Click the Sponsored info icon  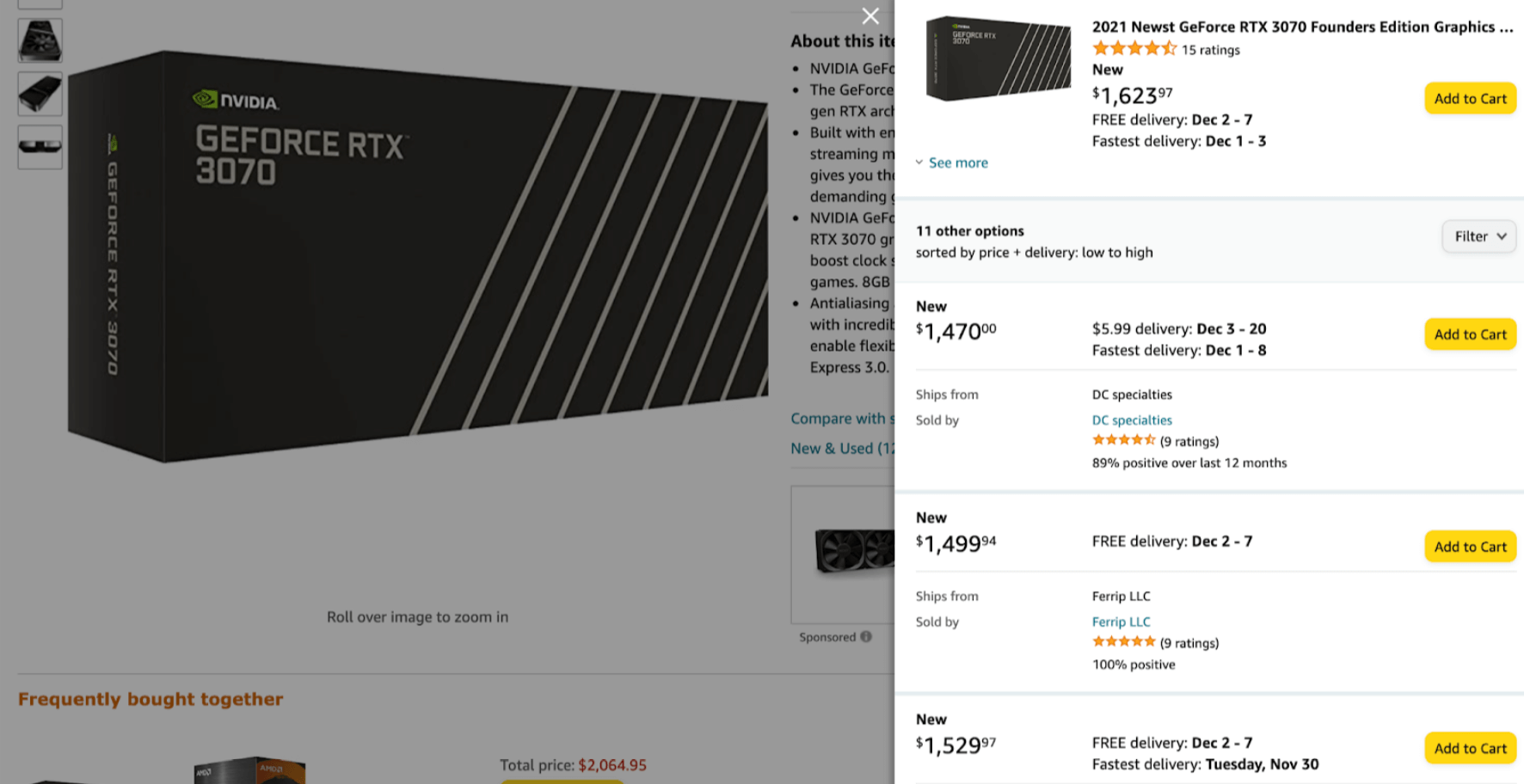coord(866,637)
